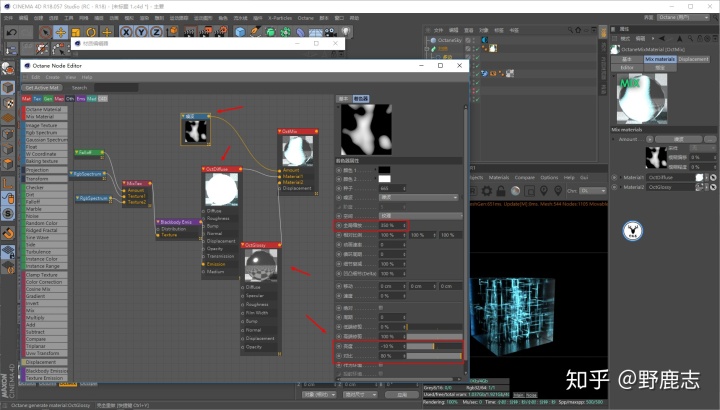720x410 pixels.
Task: Add Image Texture from node list
Action: click(45, 125)
